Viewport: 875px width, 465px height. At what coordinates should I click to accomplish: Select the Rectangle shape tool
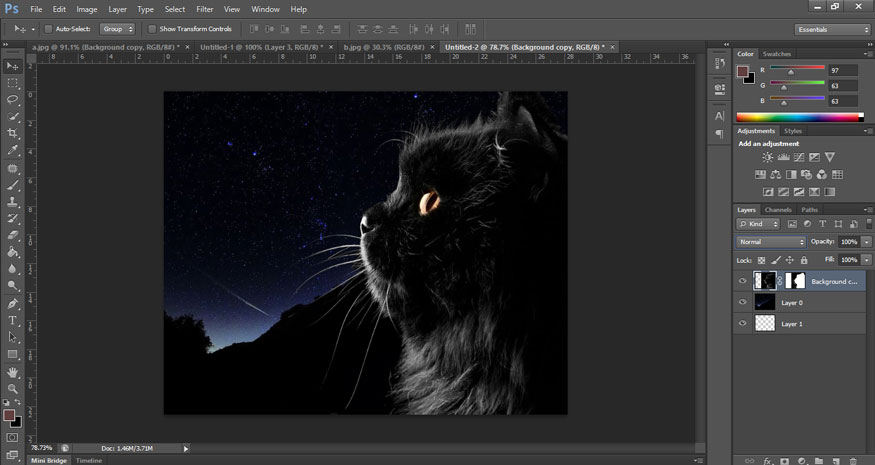[12, 354]
